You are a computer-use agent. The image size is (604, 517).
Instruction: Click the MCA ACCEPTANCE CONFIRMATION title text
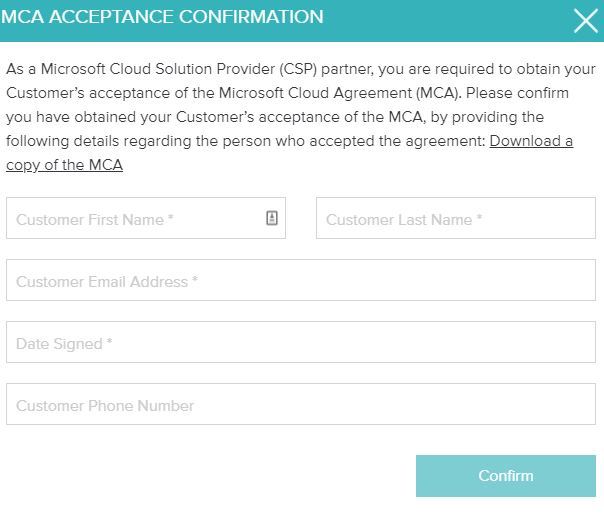click(x=163, y=17)
